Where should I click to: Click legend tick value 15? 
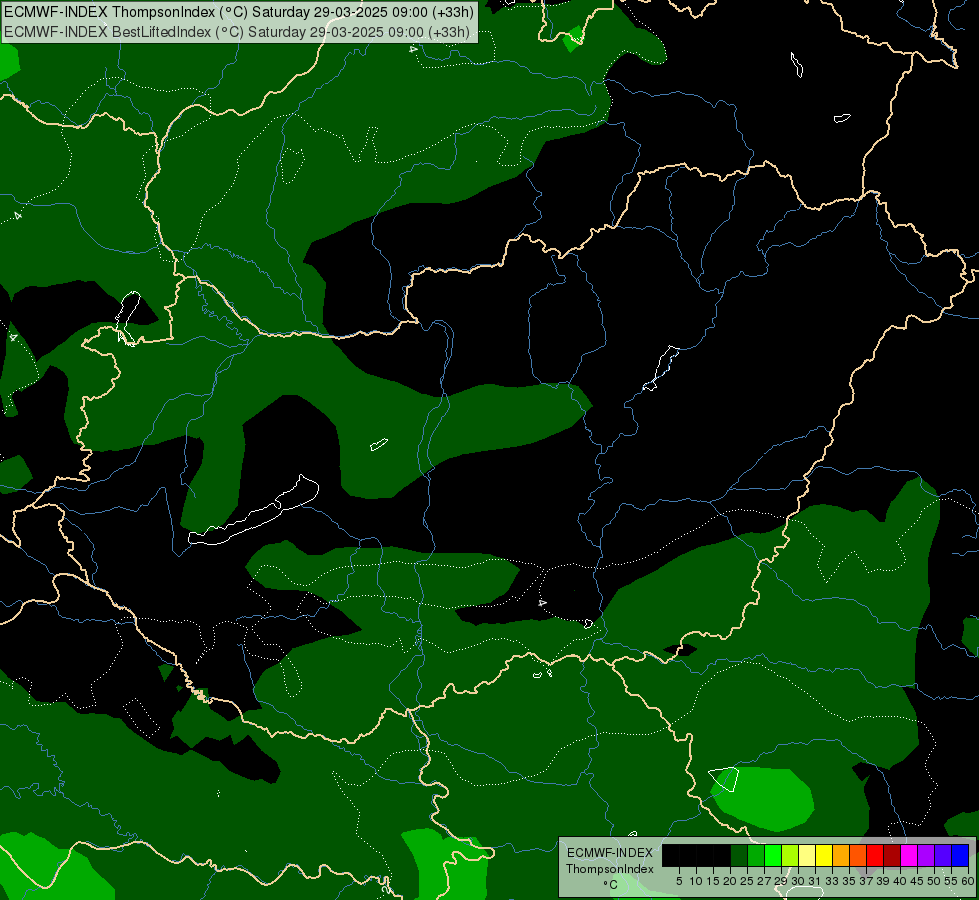[x=713, y=881]
